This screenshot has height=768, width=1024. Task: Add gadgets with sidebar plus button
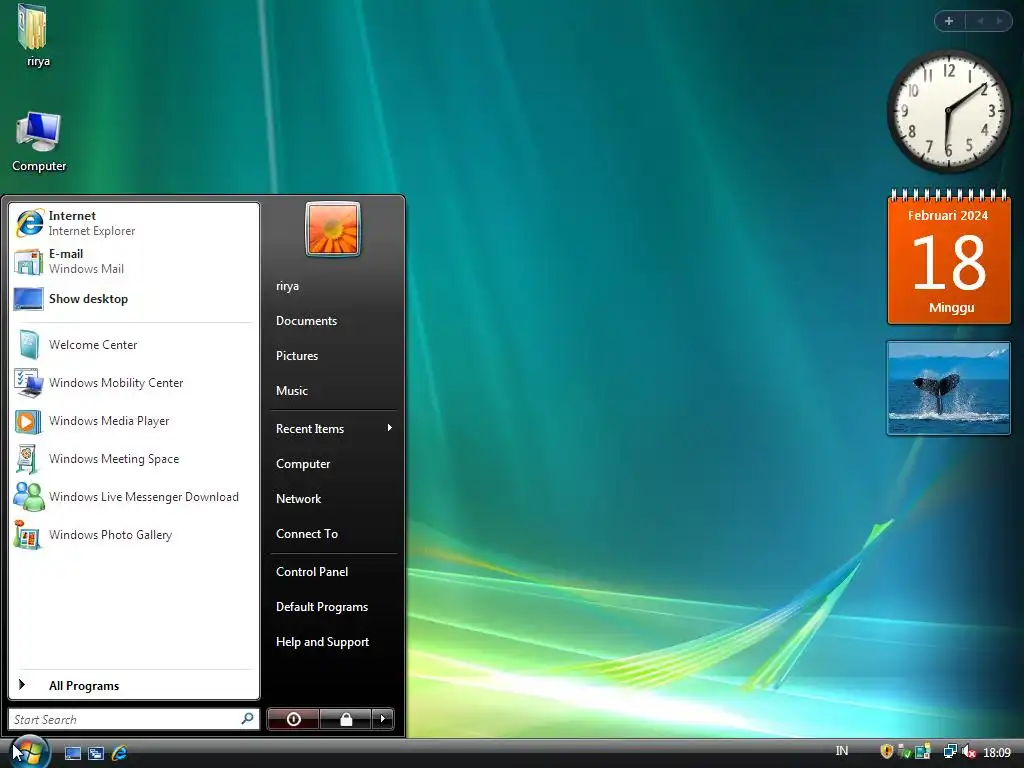[950, 21]
